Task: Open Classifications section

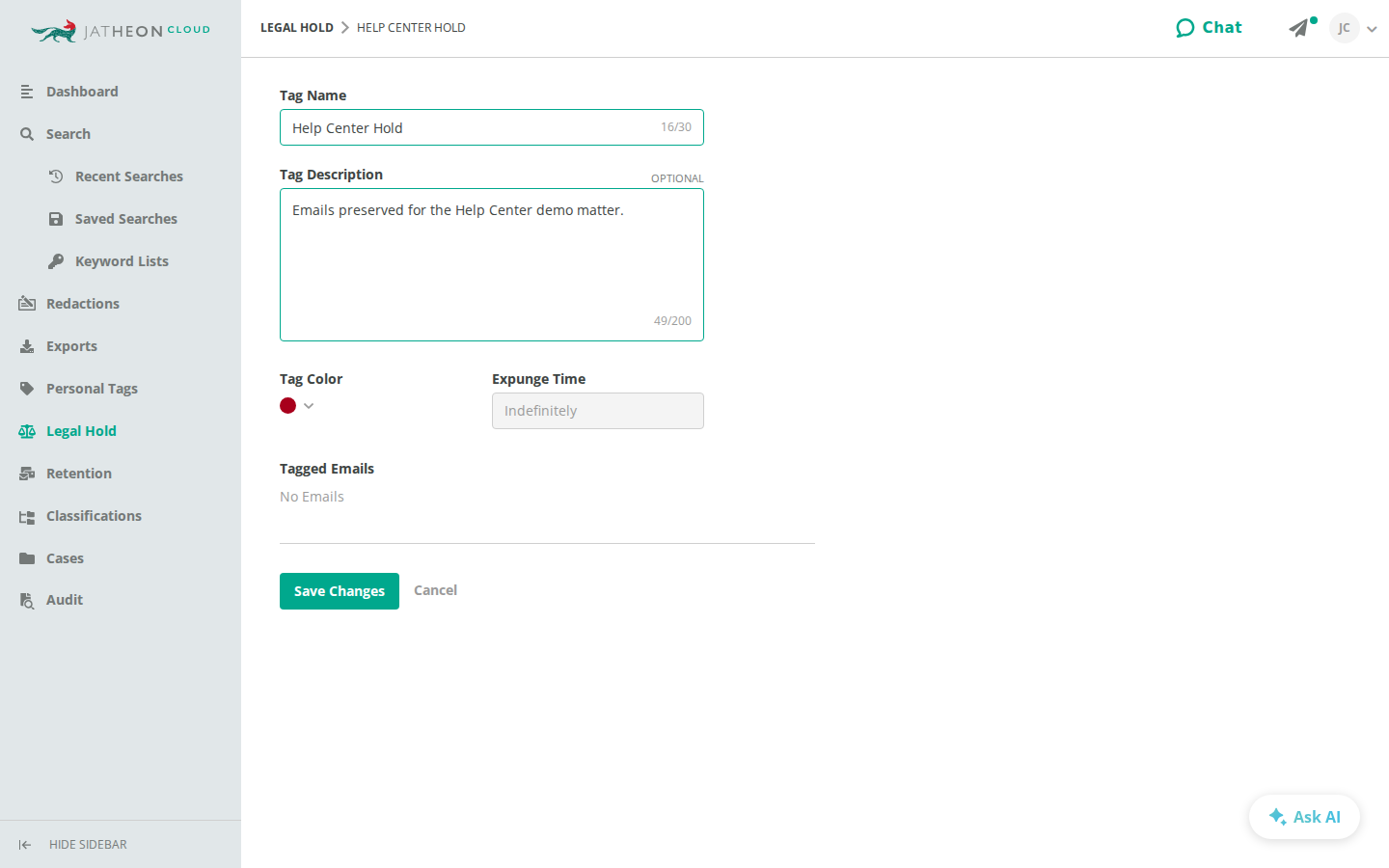Action: click(x=94, y=516)
